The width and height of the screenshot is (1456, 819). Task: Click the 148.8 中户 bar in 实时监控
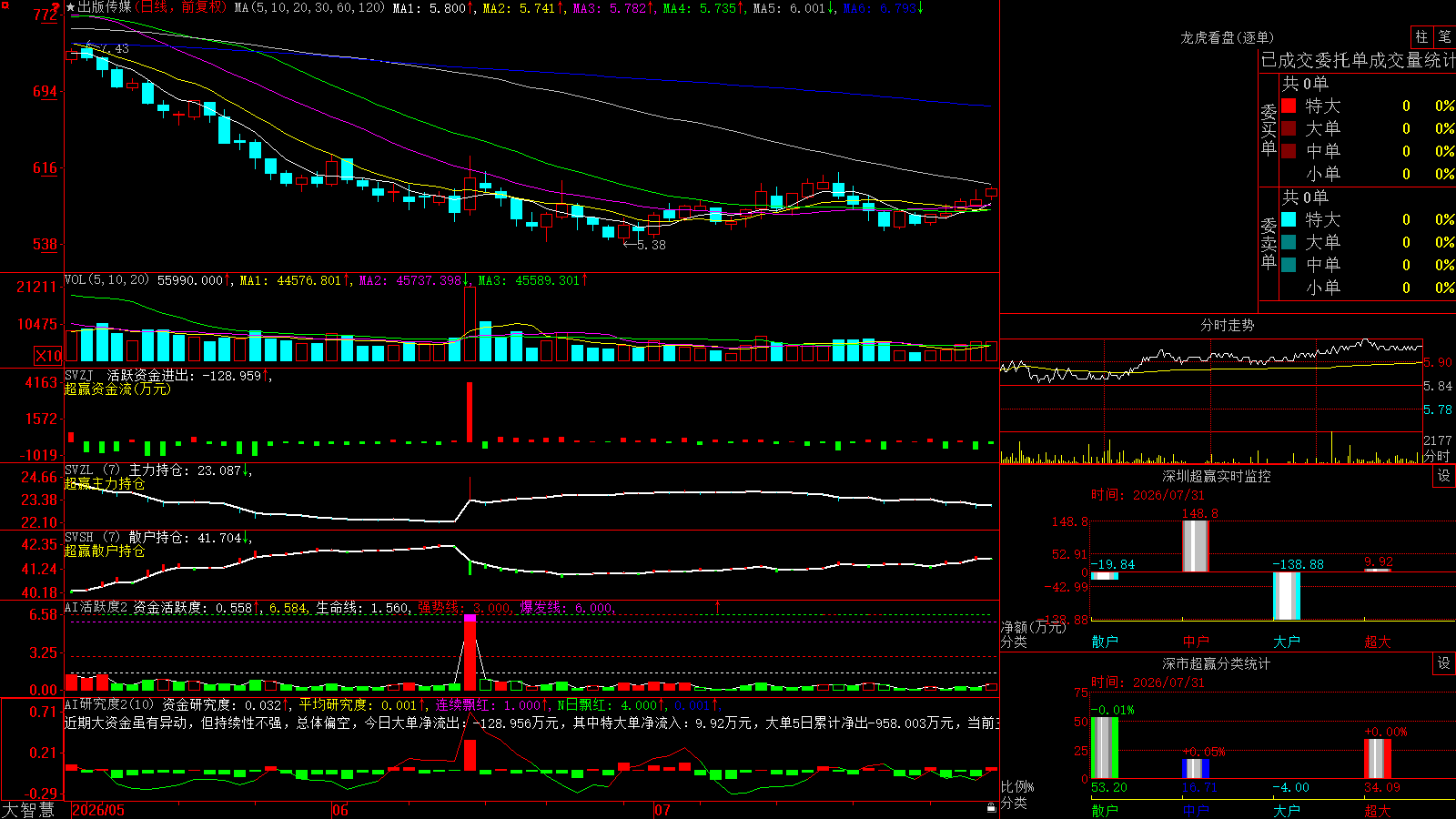(1195, 546)
